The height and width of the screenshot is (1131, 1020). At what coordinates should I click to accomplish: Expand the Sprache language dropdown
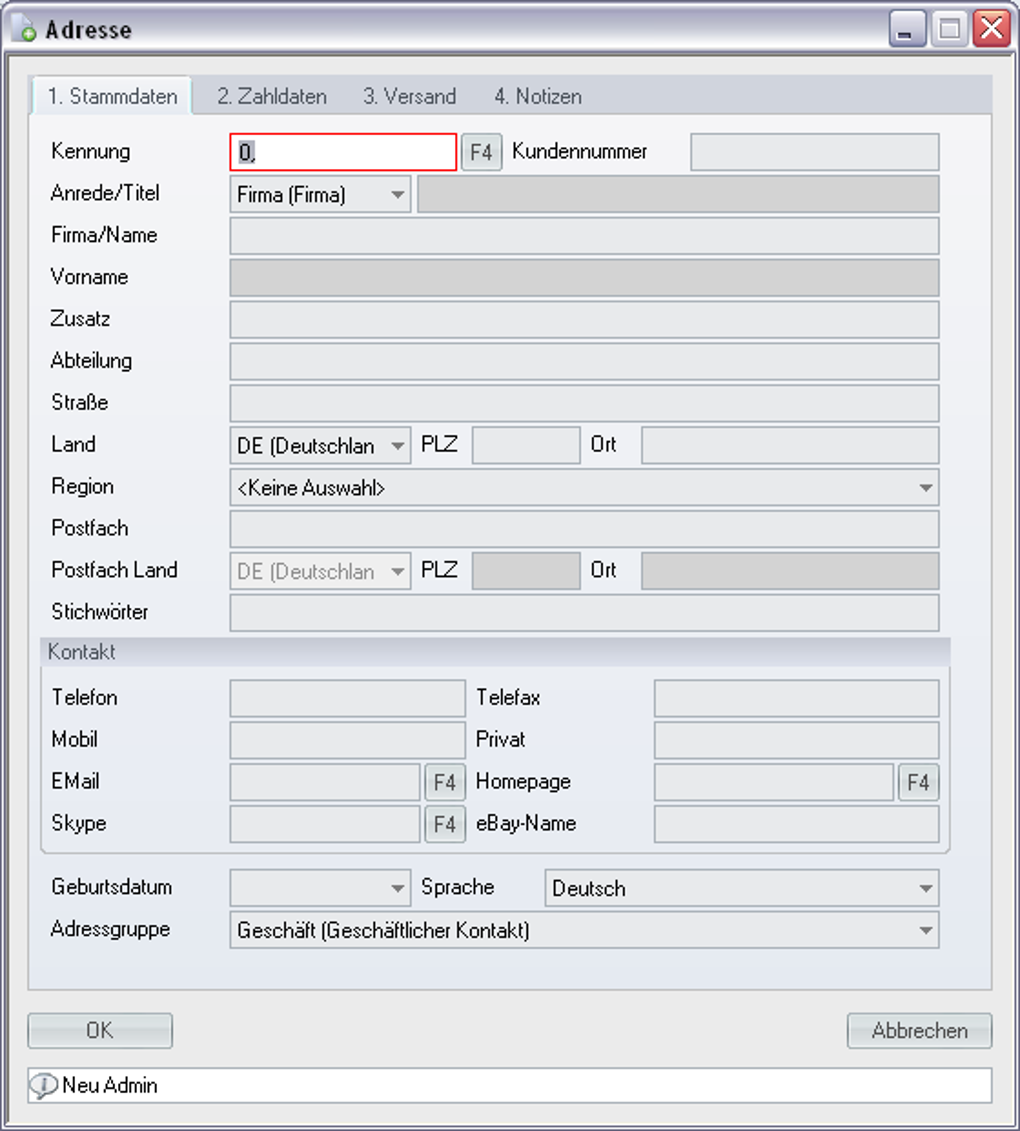(926, 888)
